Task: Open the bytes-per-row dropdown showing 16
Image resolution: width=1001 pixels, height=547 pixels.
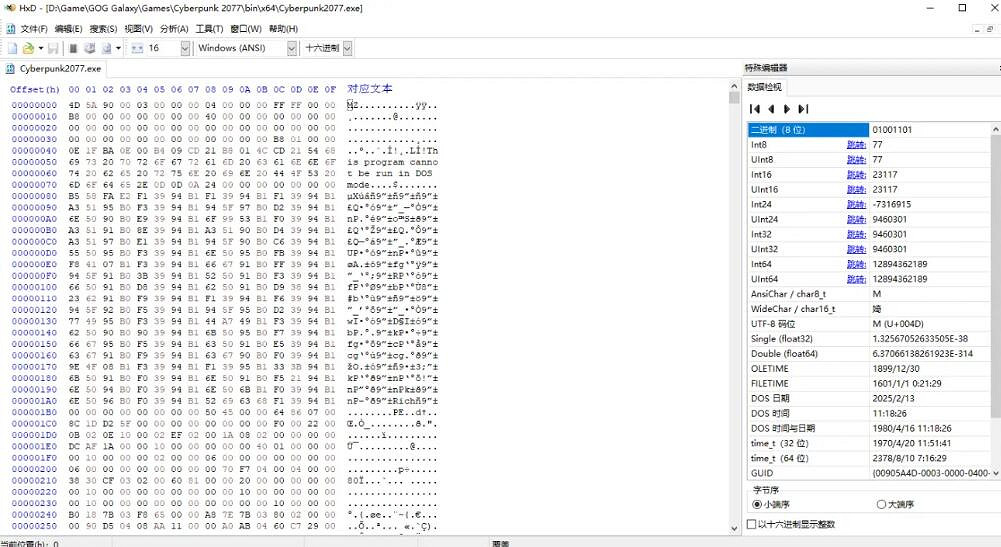Action: pos(185,48)
